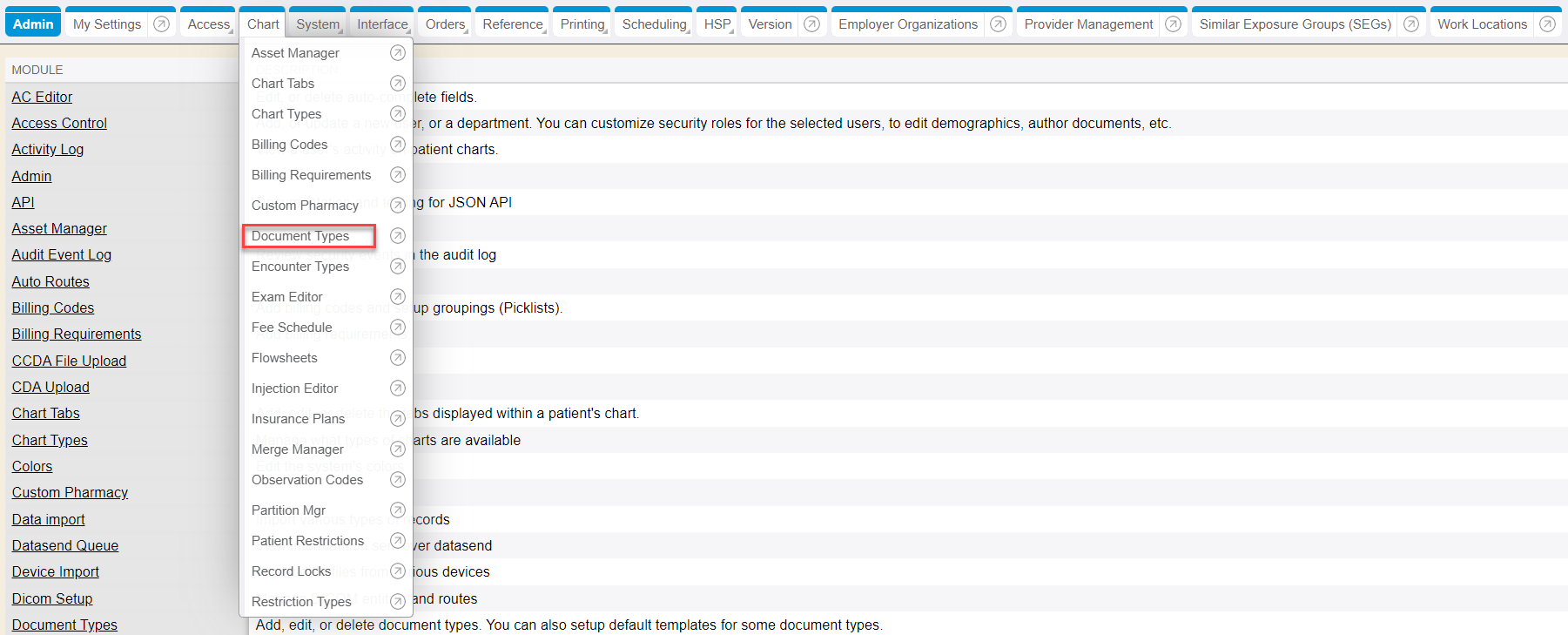Click the pop-out arrow icon next to Chart Tabs
The image size is (1568, 635).
click(x=397, y=84)
